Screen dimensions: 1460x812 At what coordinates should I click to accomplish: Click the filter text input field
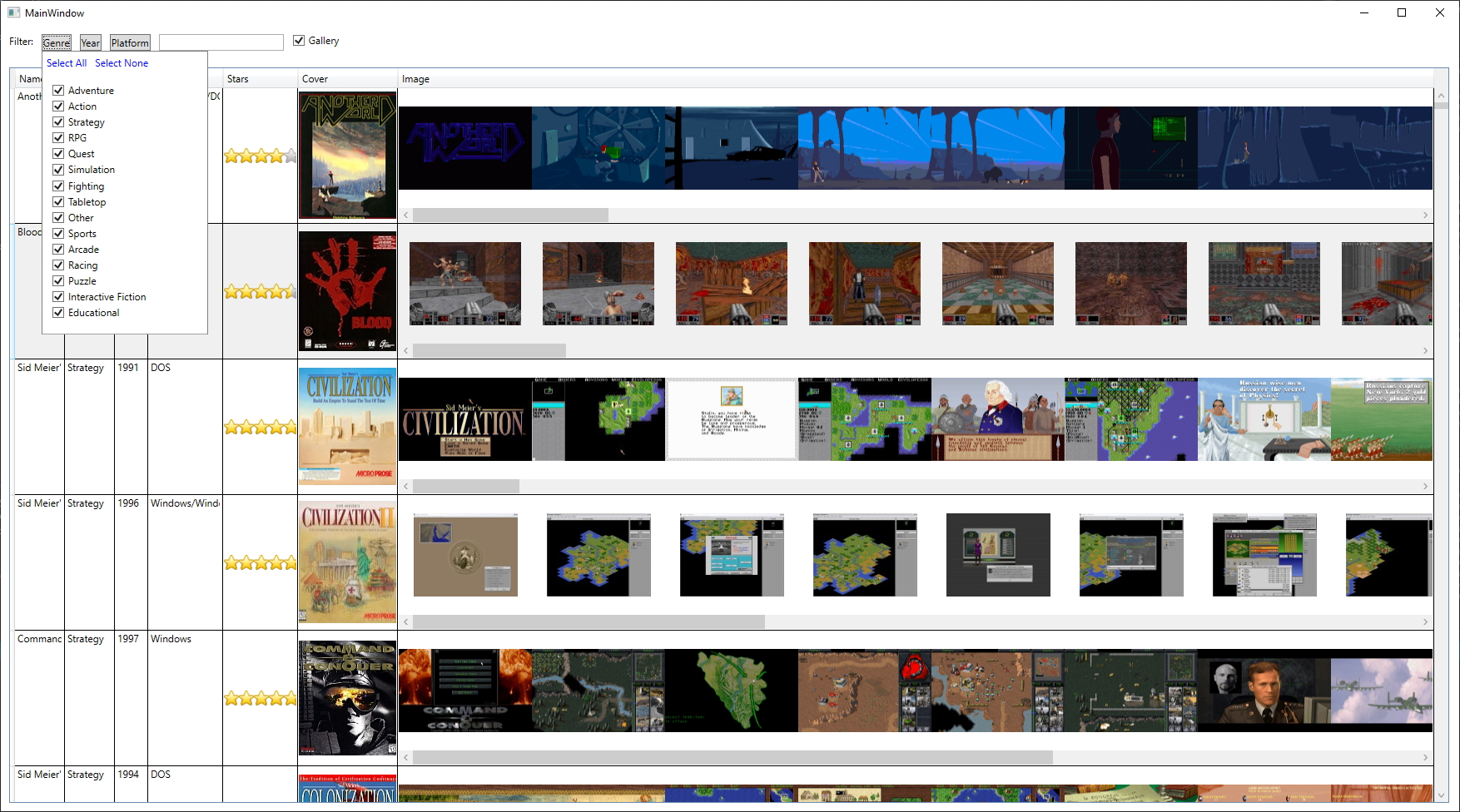(221, 42)
